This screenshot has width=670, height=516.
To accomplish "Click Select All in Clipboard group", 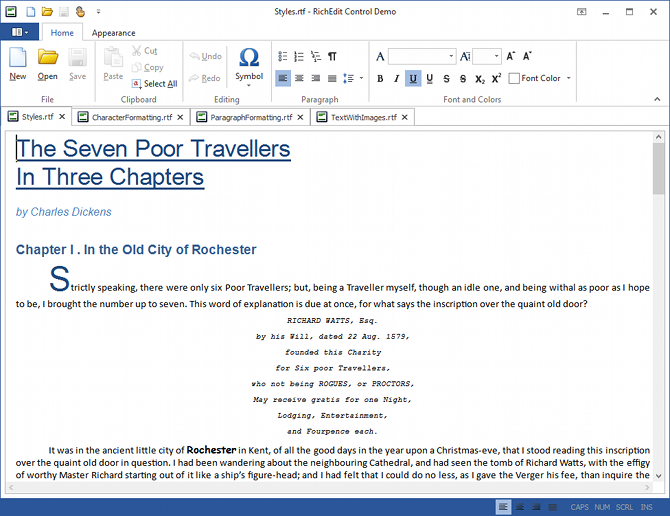I will (155, 84).
